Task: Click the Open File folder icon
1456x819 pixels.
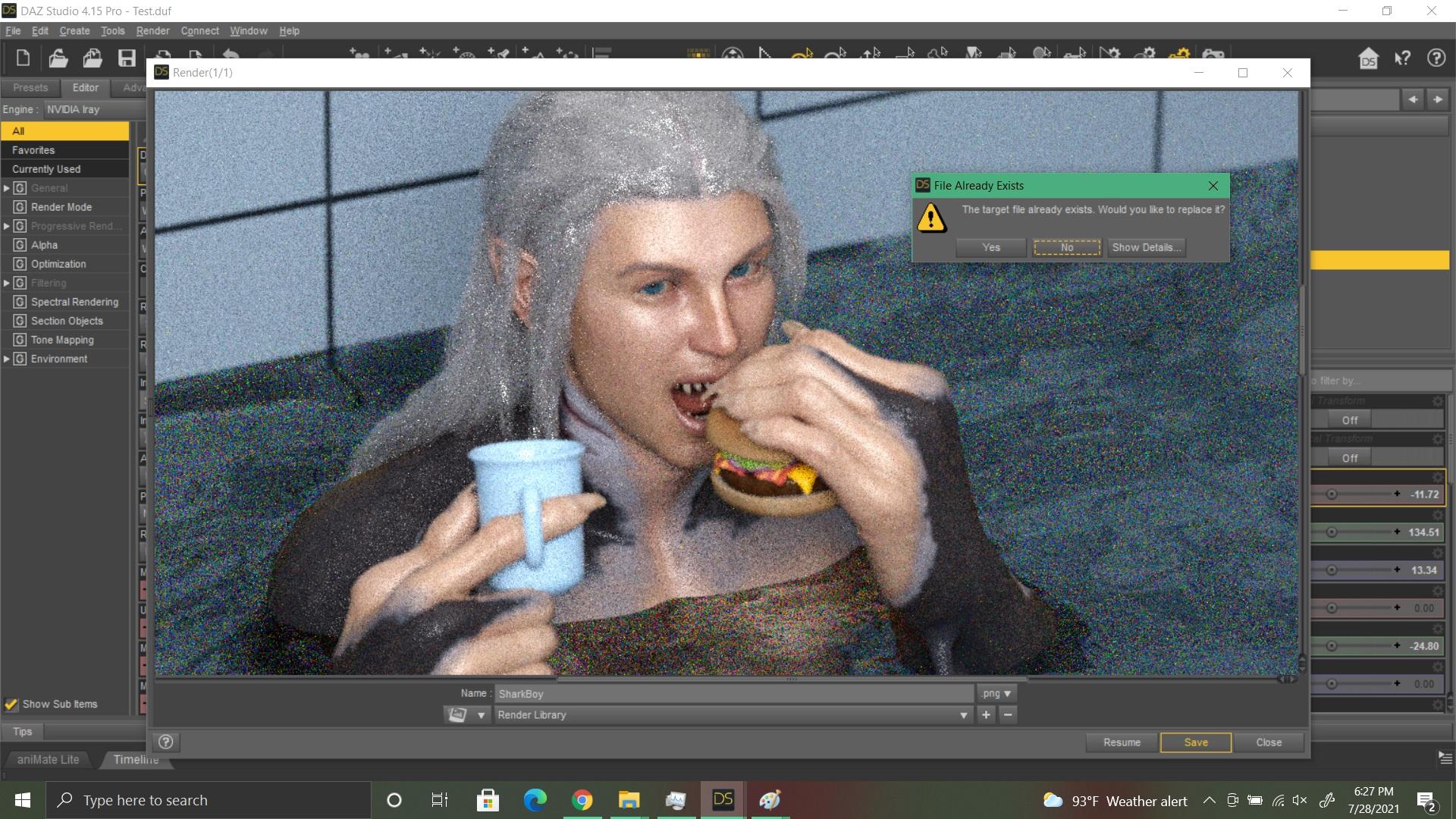Action: point(58,58)
